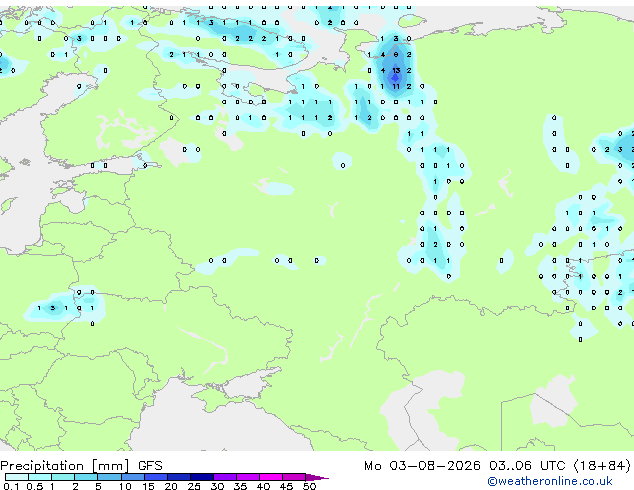Click the "25" legend scale label
The height and width of the screenshot is (490, 634).
tap(194, 486)
